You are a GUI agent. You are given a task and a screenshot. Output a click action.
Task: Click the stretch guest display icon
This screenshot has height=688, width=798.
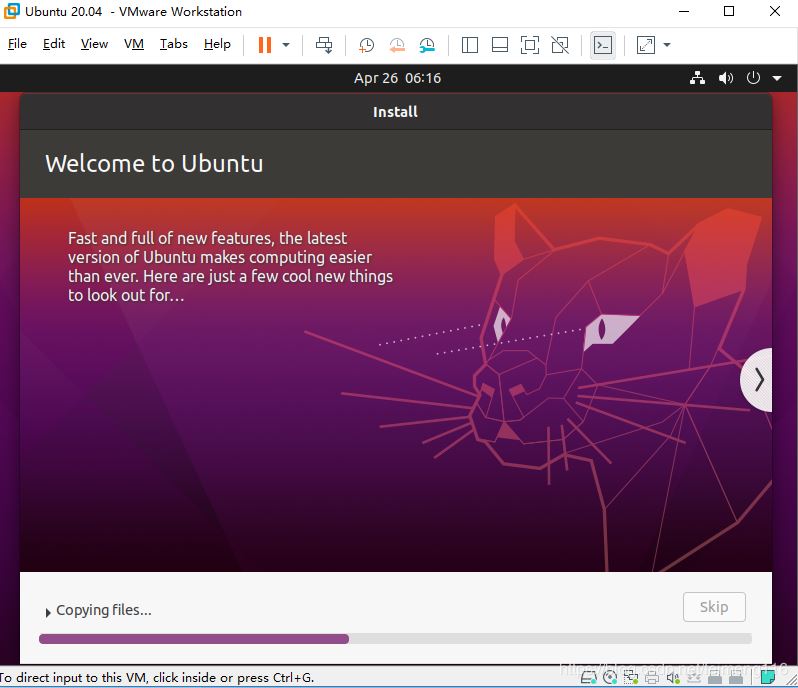(646, 45)
